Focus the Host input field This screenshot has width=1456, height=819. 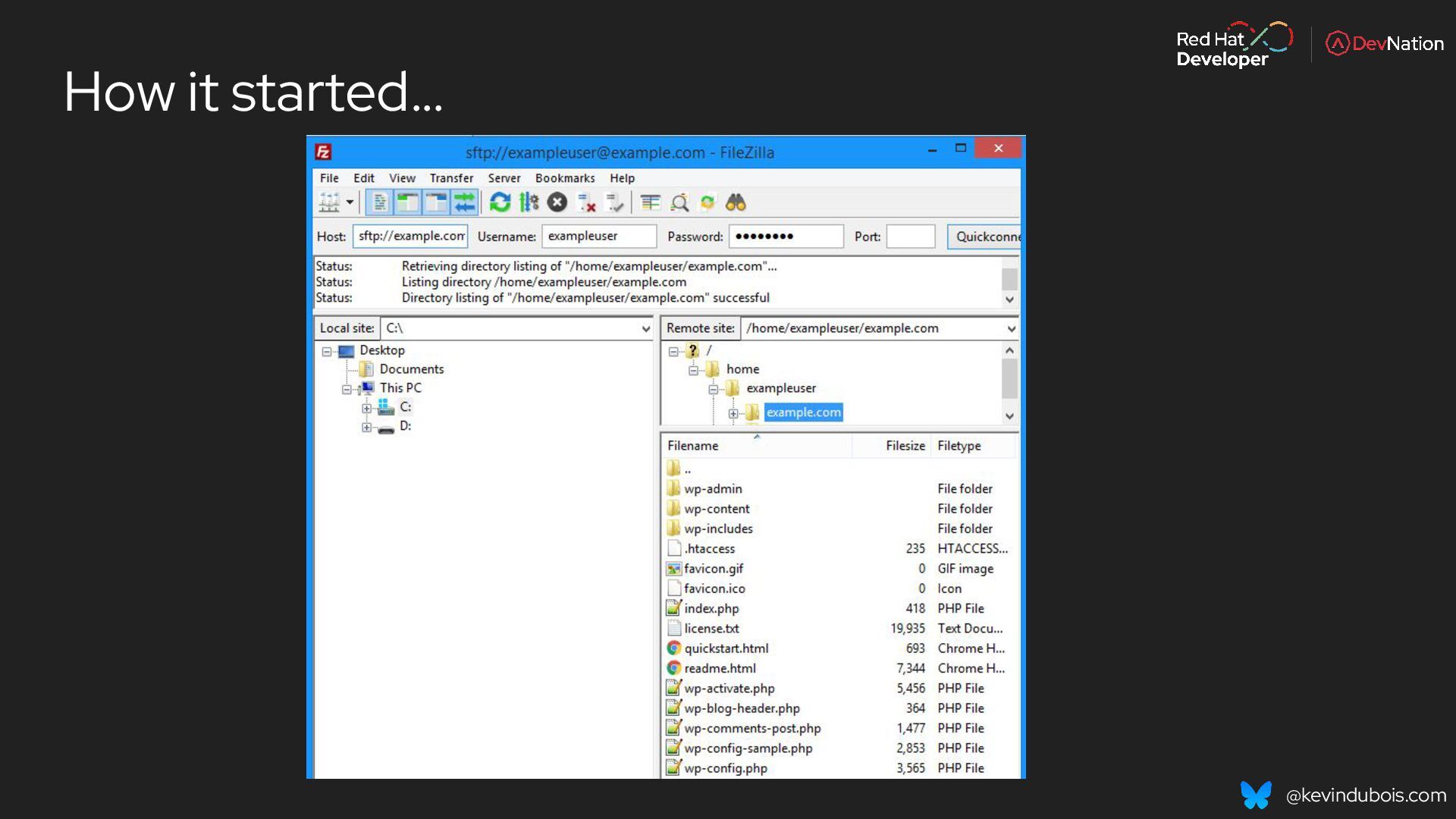coord(410,236)
